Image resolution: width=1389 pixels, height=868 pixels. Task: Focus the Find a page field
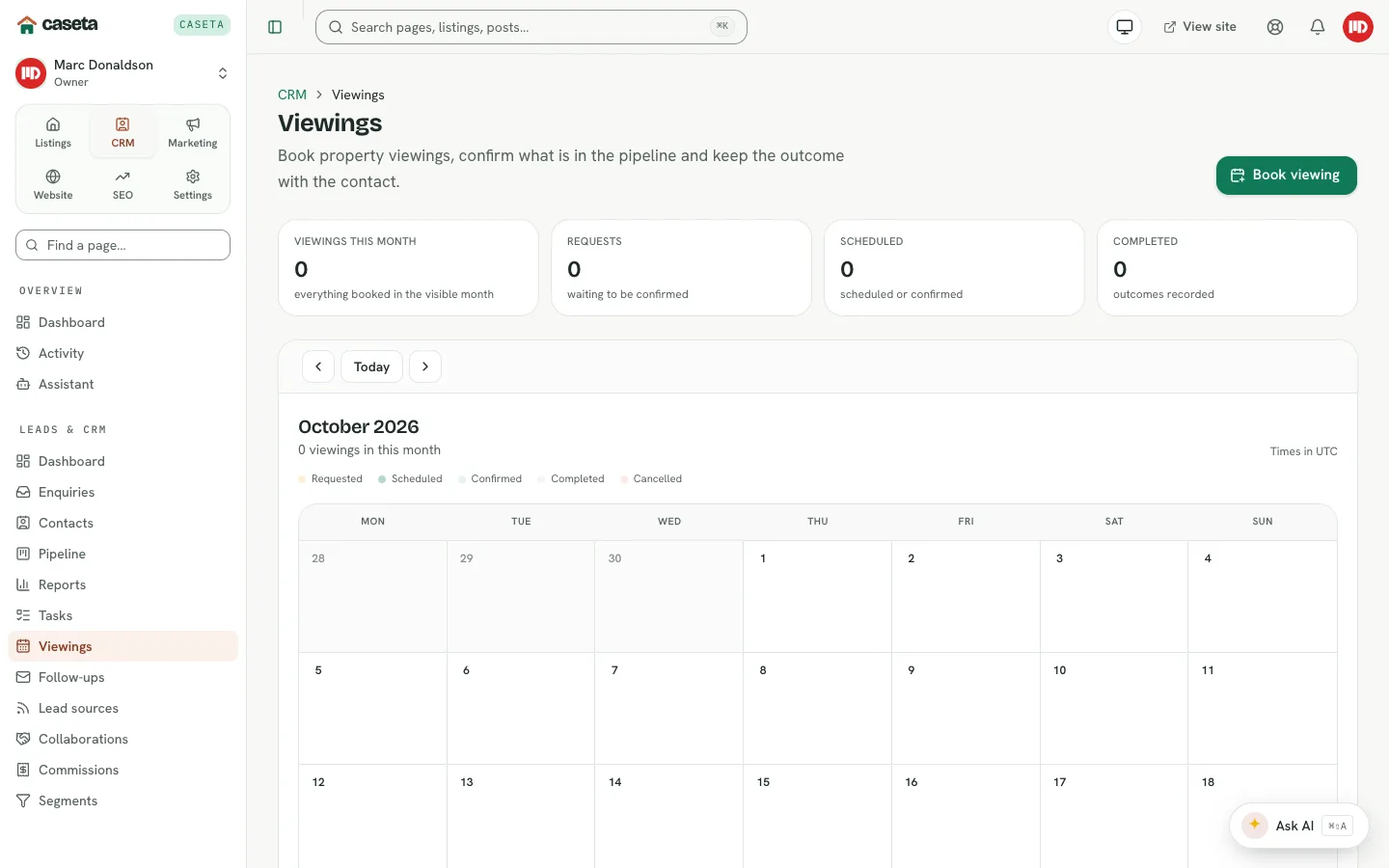click(123, 245)
